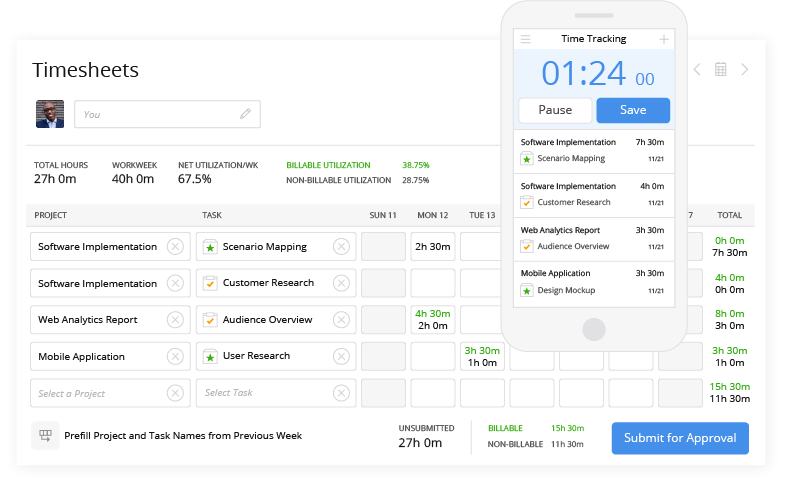Open Web Analytics Report entry on phone
The image size is (786, 486).
click(594, 239)
